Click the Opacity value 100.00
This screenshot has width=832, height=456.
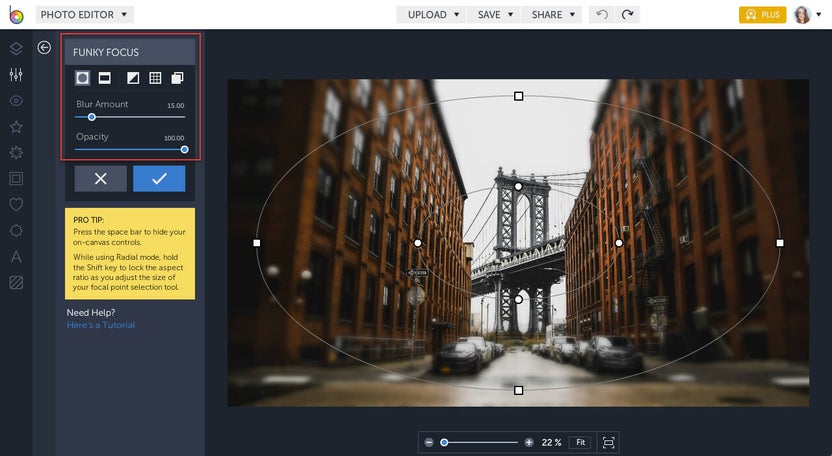174,138
